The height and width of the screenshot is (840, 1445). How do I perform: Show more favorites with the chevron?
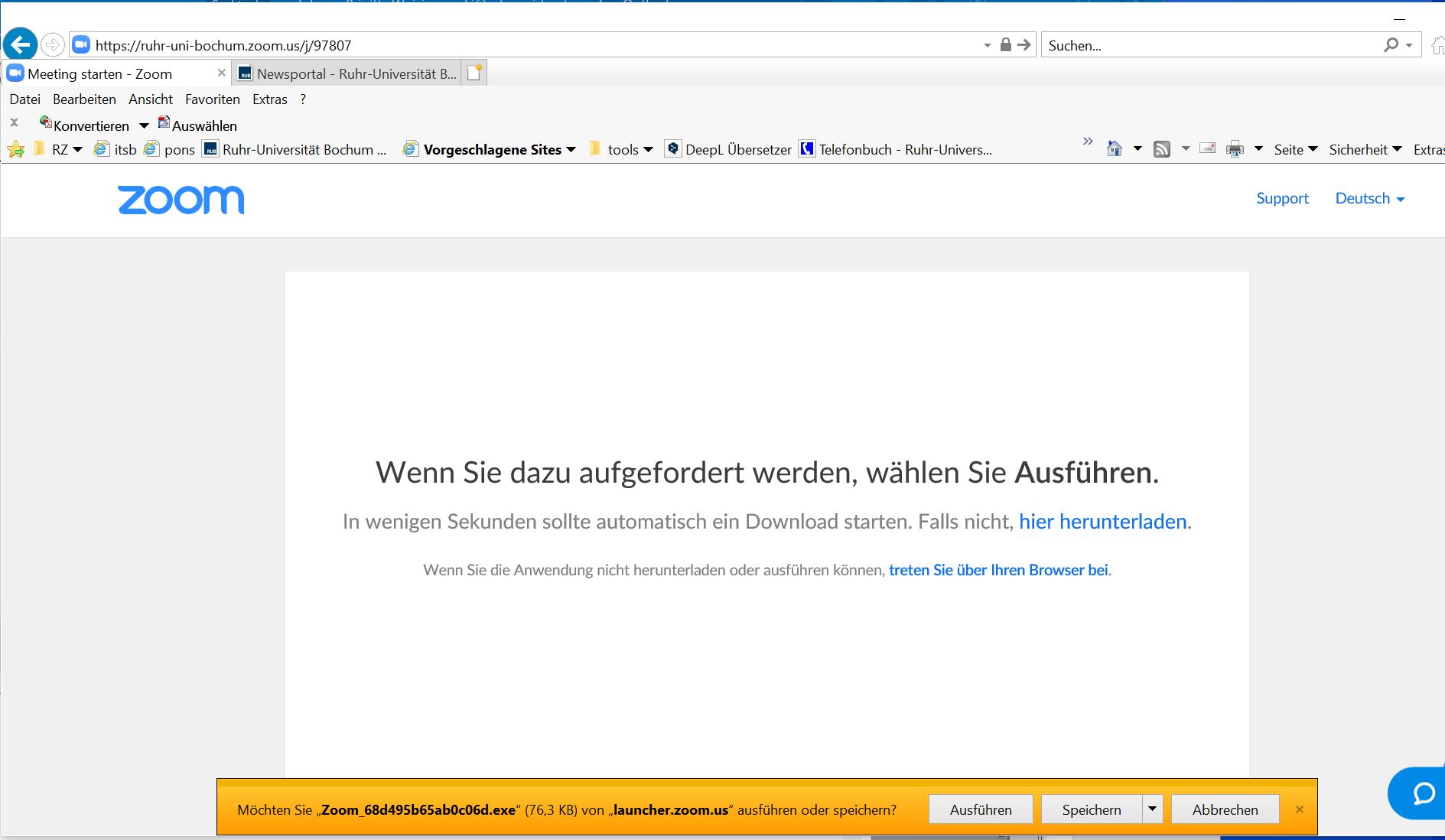[x=1088, y=142]
